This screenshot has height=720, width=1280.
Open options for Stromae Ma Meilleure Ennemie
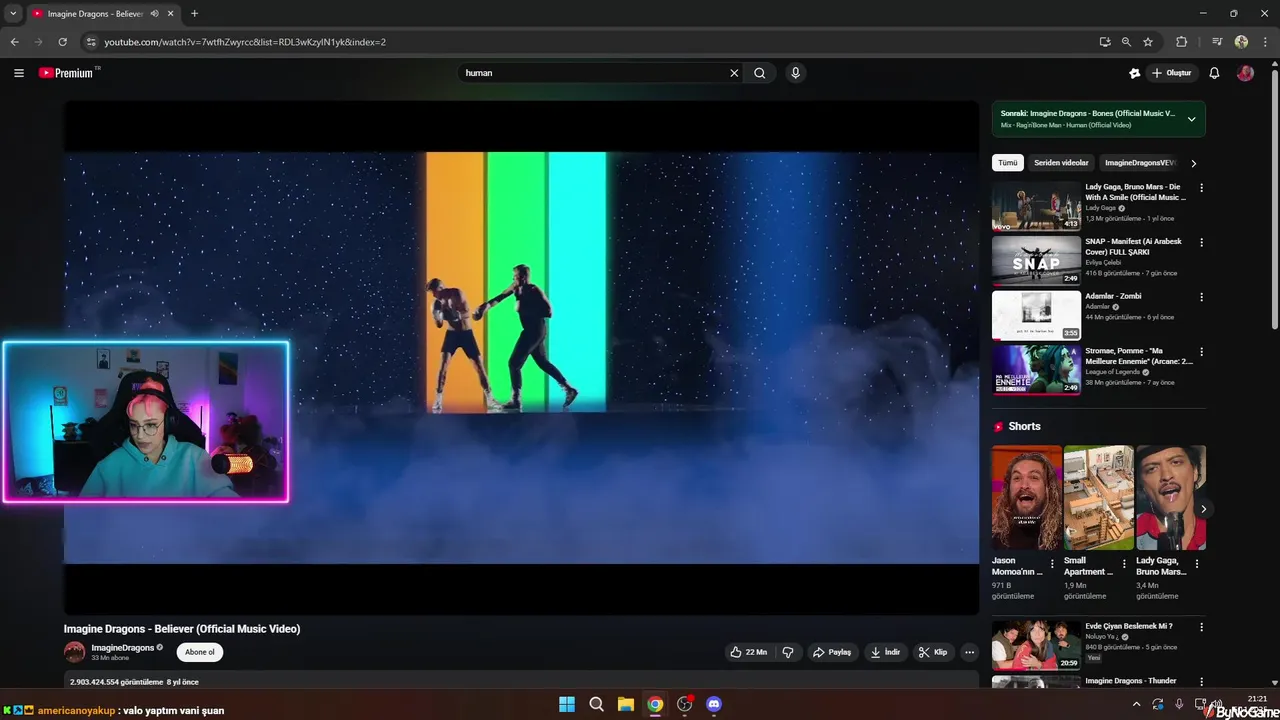coord(1201,352)
